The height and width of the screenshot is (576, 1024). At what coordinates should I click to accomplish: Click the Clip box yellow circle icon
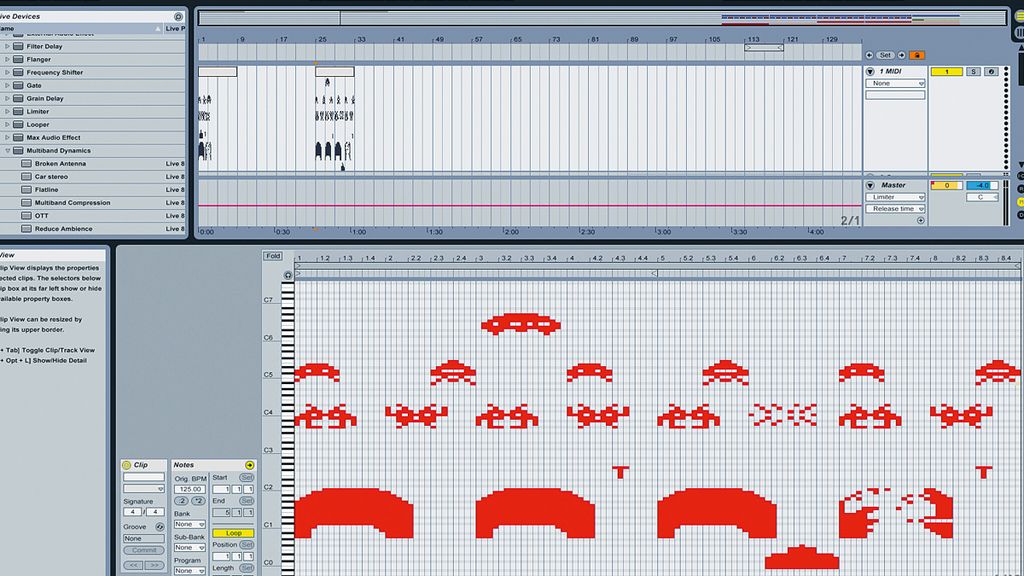pyautogui.click(x=127, y=465)
